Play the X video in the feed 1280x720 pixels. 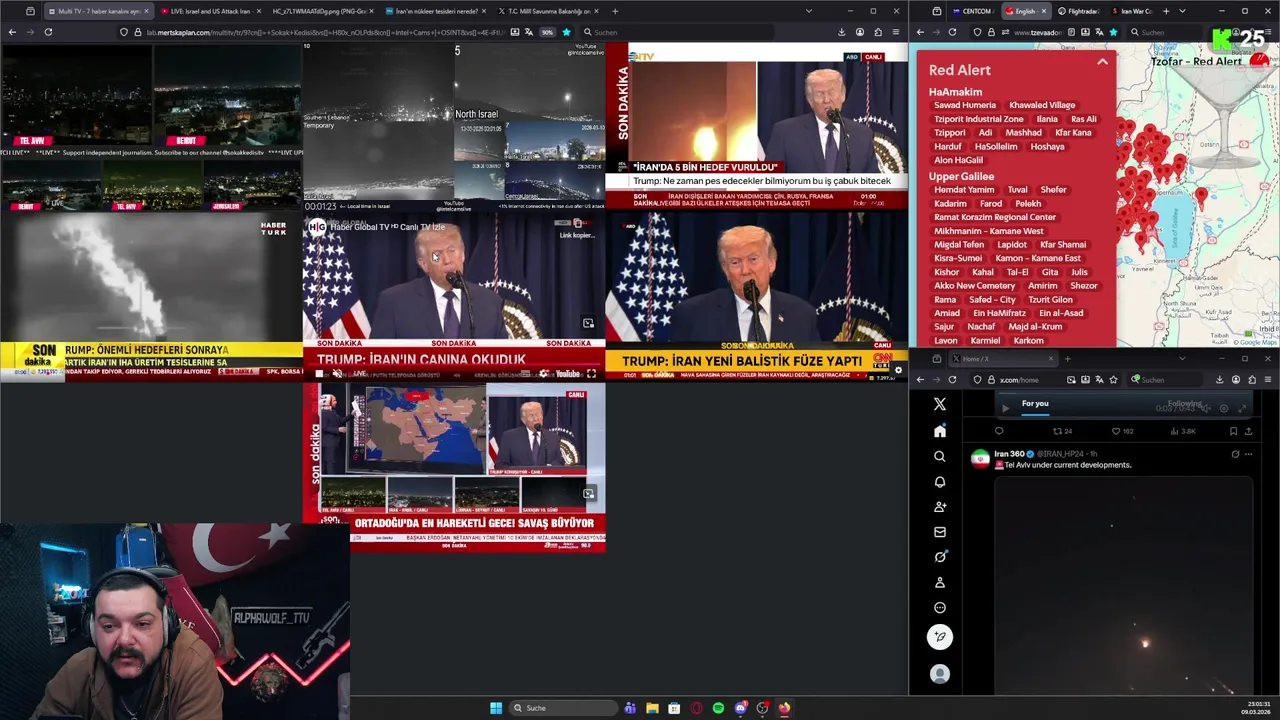[1005, 408]
